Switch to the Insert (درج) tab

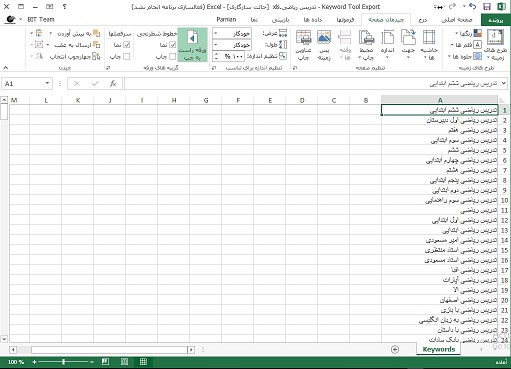423,20
